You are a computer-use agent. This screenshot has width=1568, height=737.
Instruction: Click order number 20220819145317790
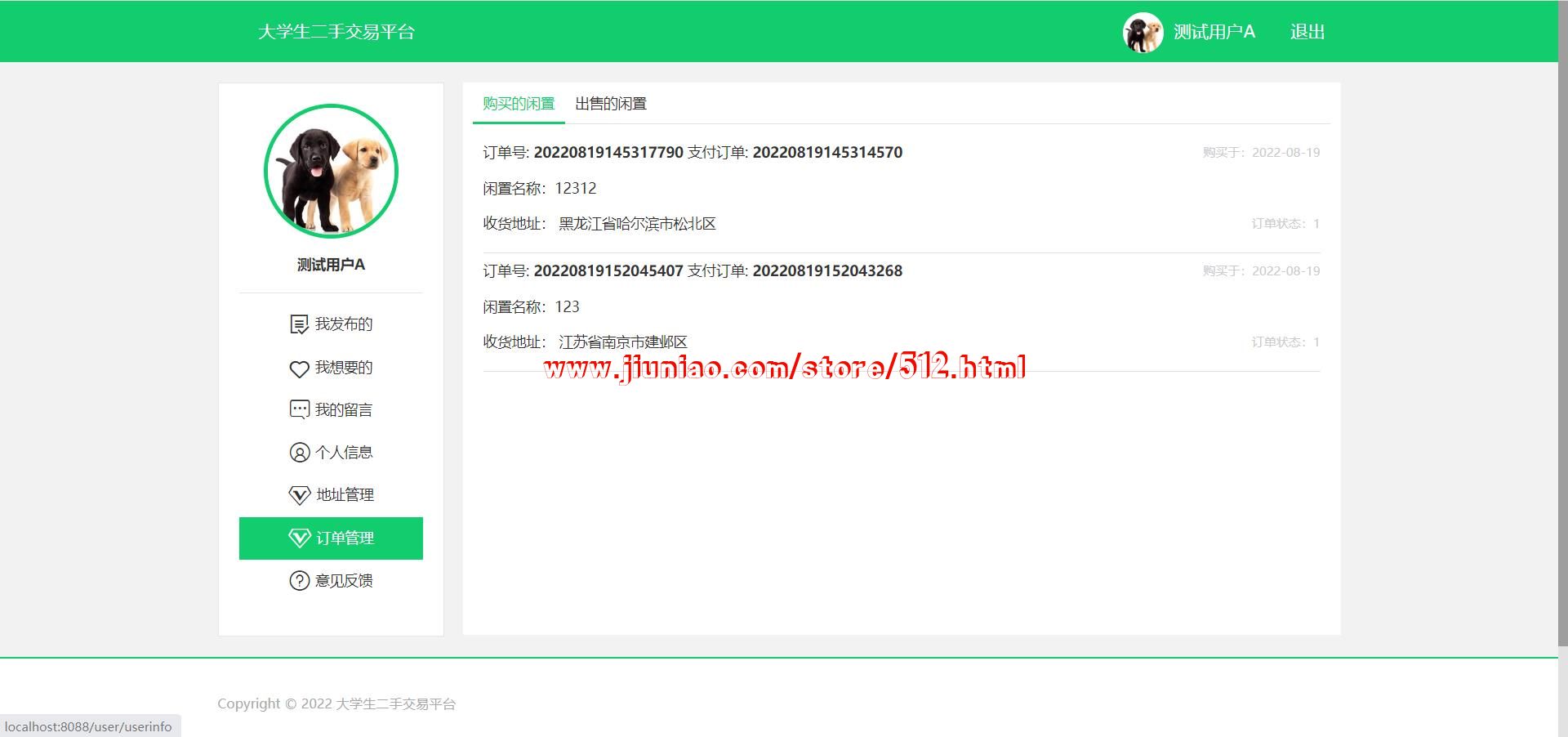click(x=608, y=153)
